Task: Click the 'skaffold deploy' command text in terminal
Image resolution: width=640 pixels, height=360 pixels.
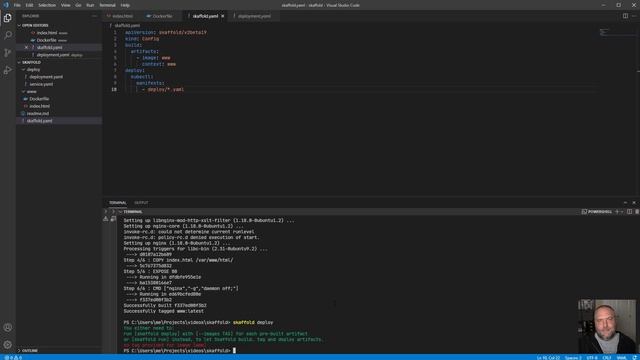Action: point(253,322)
